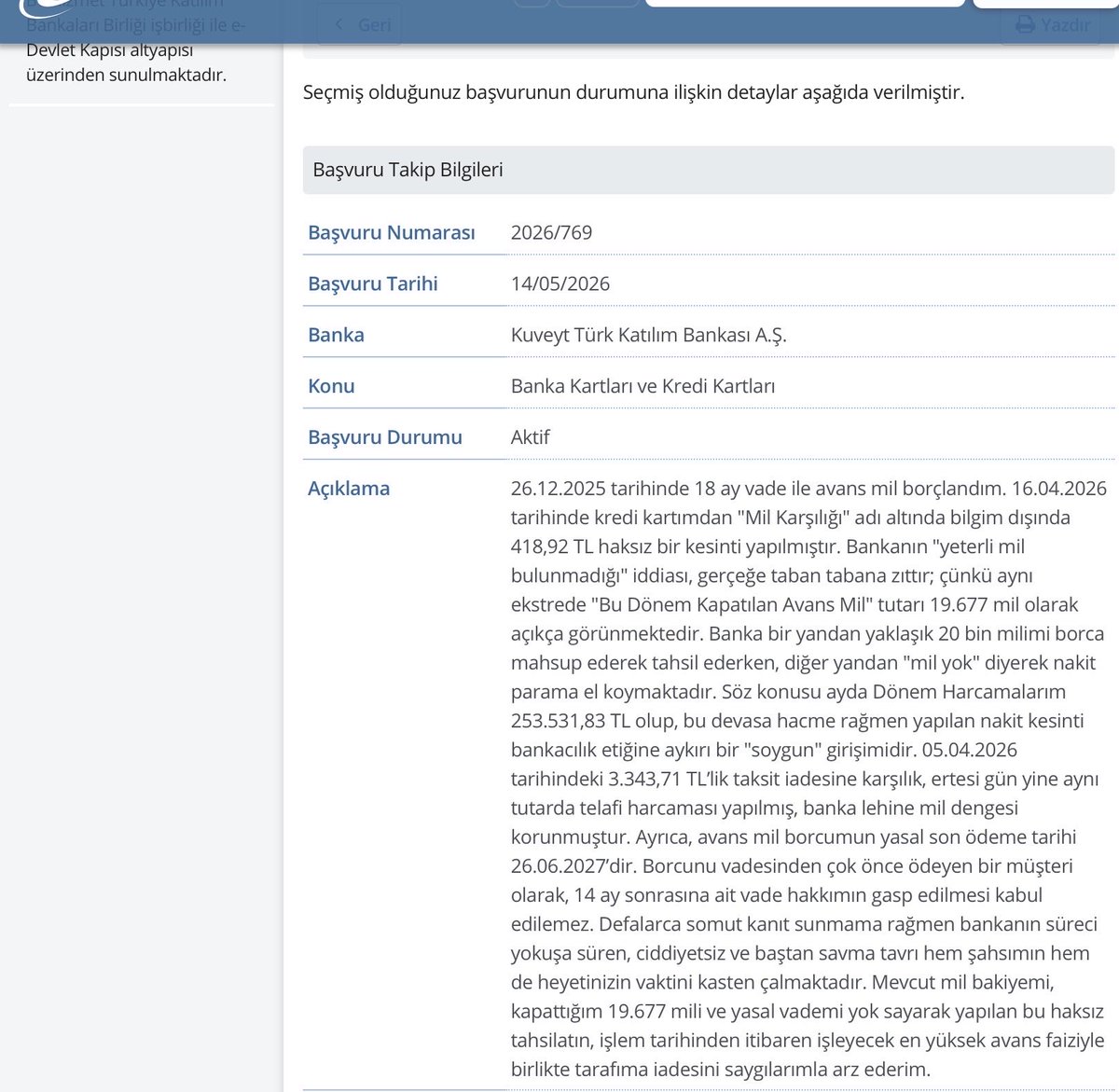Click the Başvuru Numarası label

coord(392,232)
